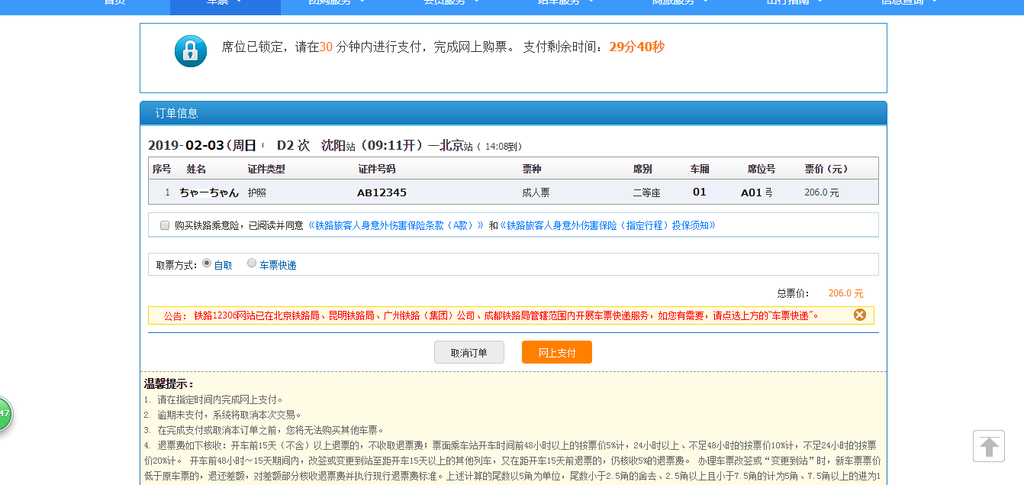Select the 车票快递 delivery radio option

pos(251,264)
